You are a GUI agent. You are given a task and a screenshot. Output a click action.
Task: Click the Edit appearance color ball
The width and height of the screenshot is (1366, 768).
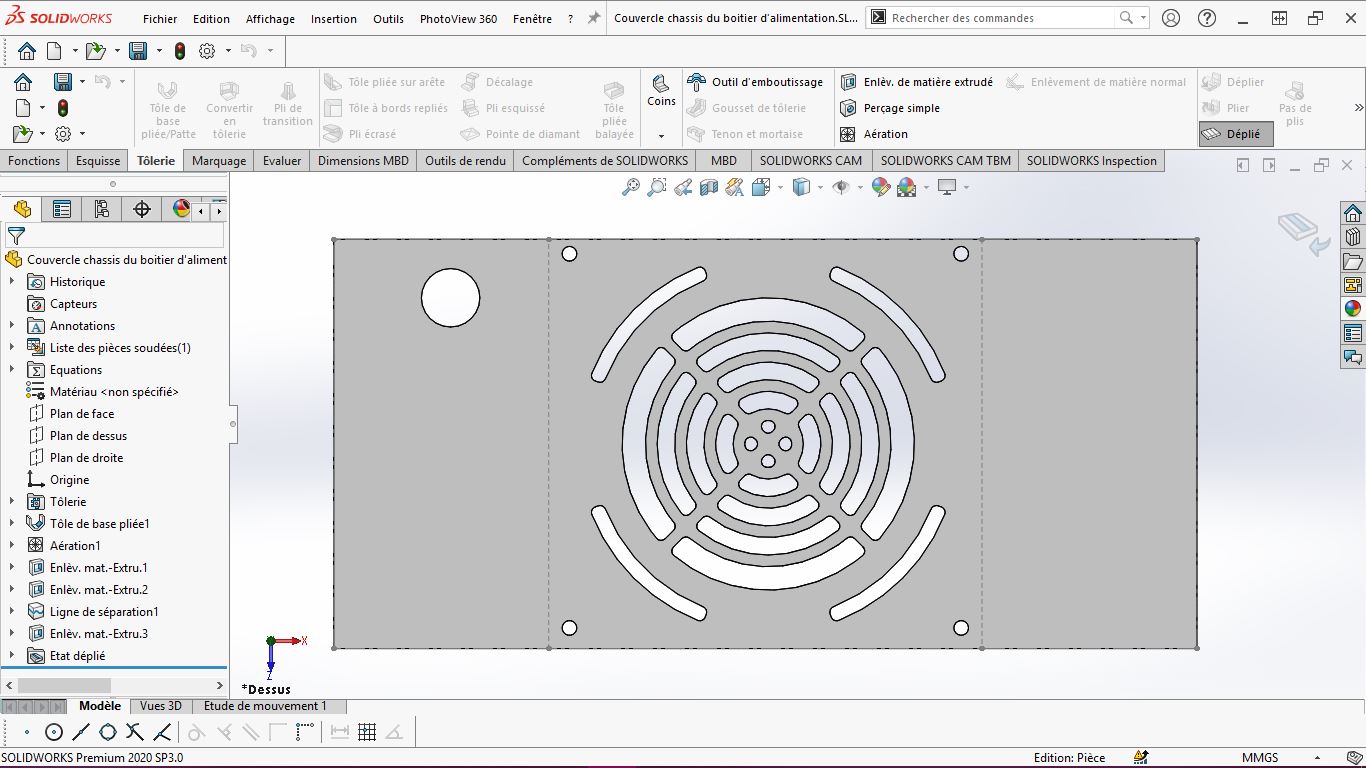[x=880, y=187]
